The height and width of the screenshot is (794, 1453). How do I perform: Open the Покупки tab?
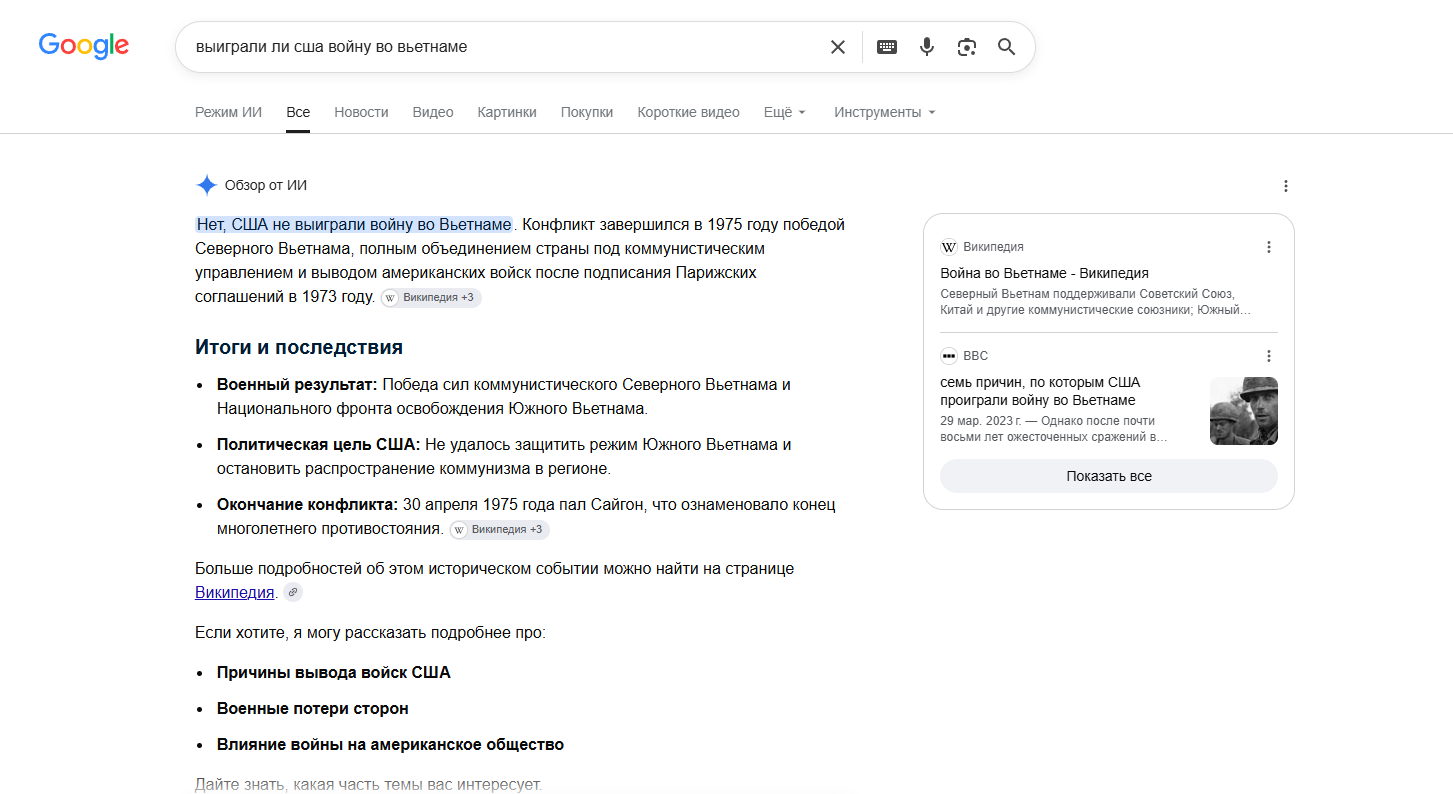(x=587, y=112)
